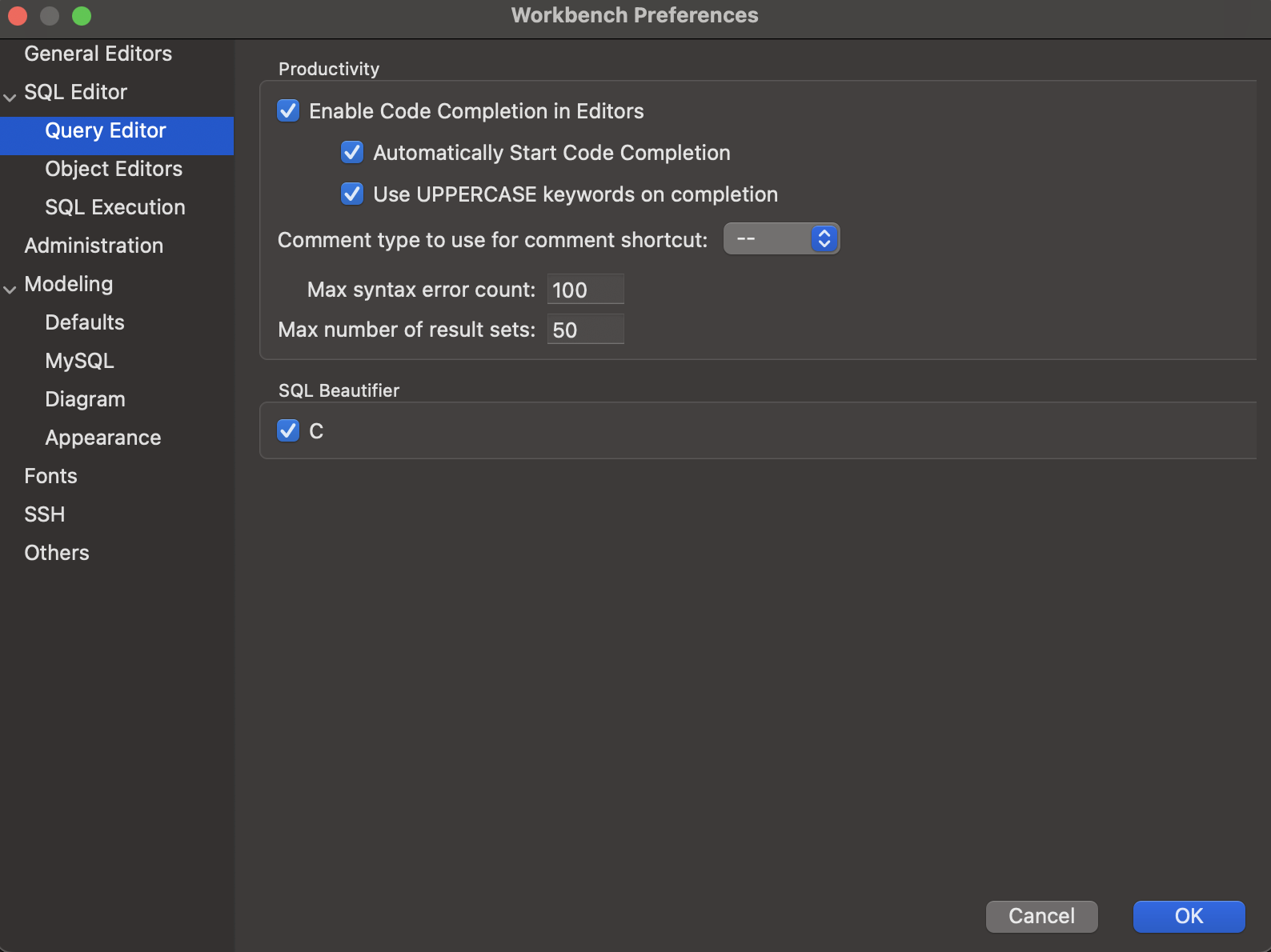Maximize the Preferences window via green button

(82, 15)
